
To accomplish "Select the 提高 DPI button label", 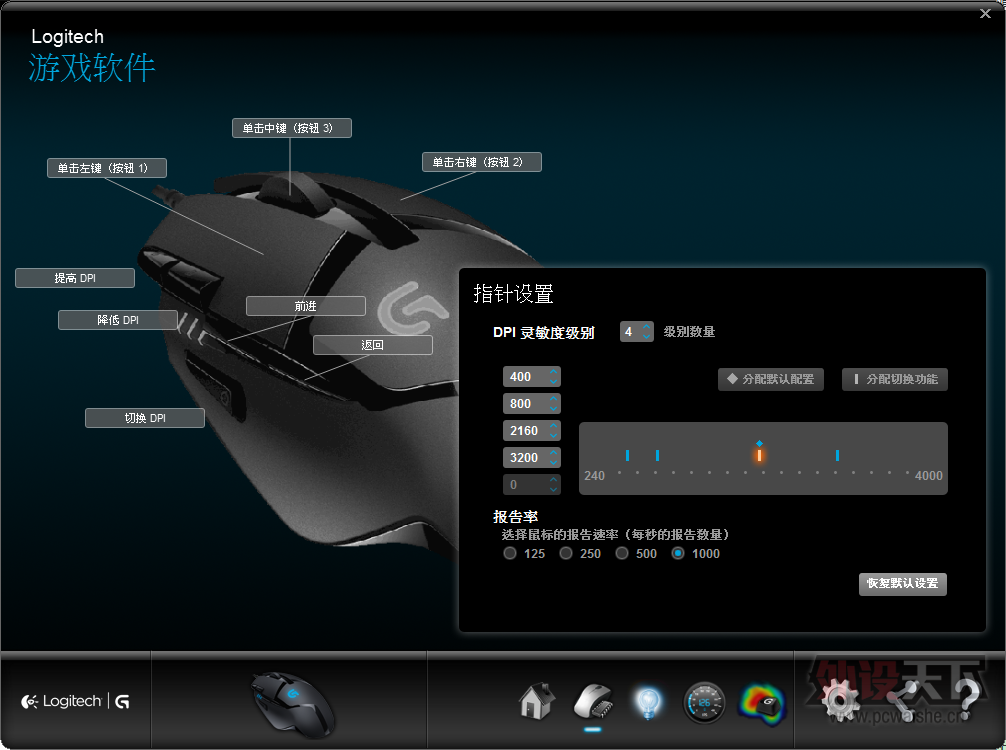I will tap(75, 278).
